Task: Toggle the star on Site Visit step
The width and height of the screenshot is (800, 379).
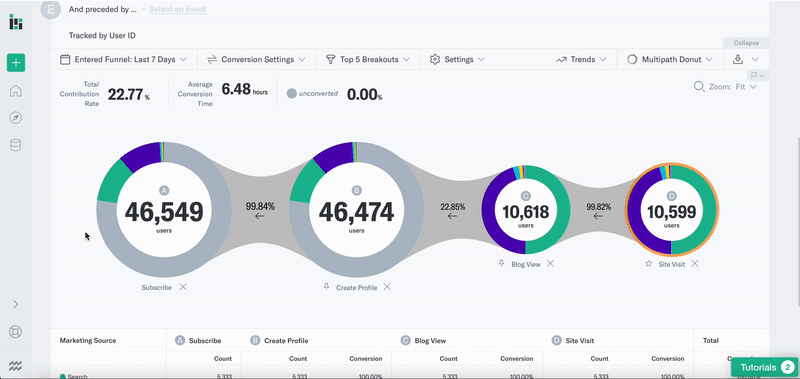Action: point(648,264)
